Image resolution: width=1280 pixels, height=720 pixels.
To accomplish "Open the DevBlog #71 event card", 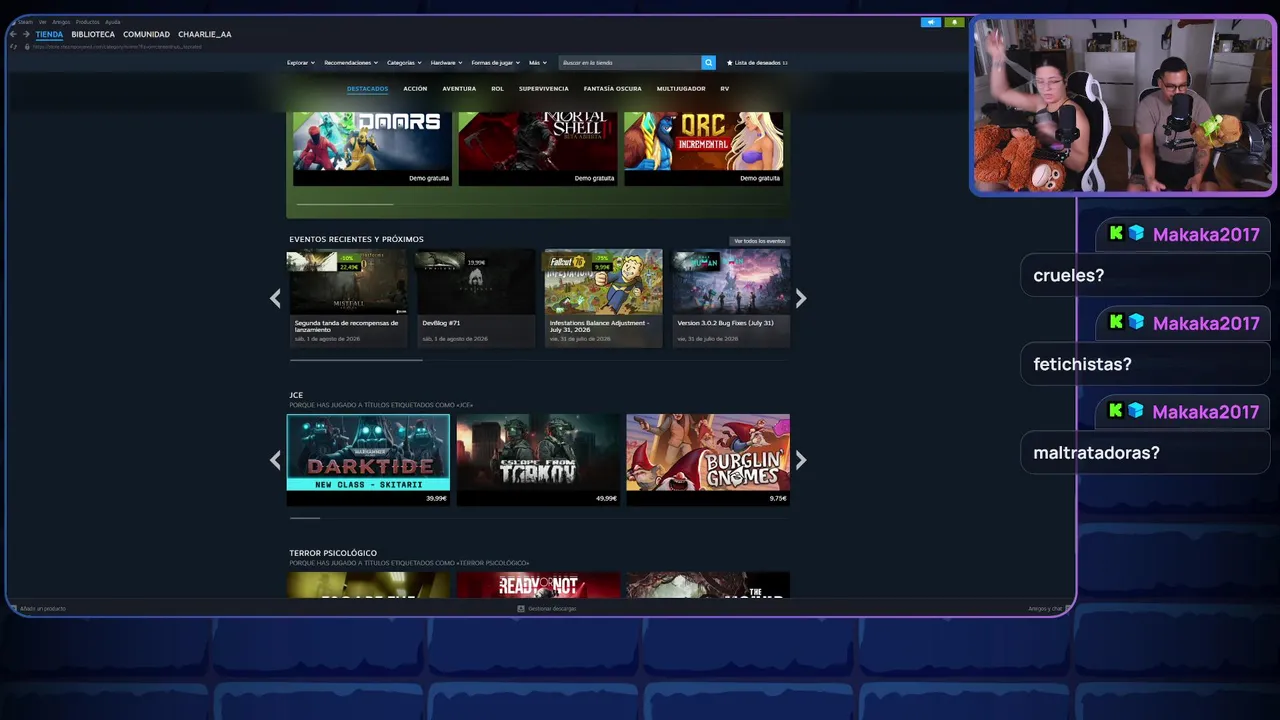I will point(475,299).
